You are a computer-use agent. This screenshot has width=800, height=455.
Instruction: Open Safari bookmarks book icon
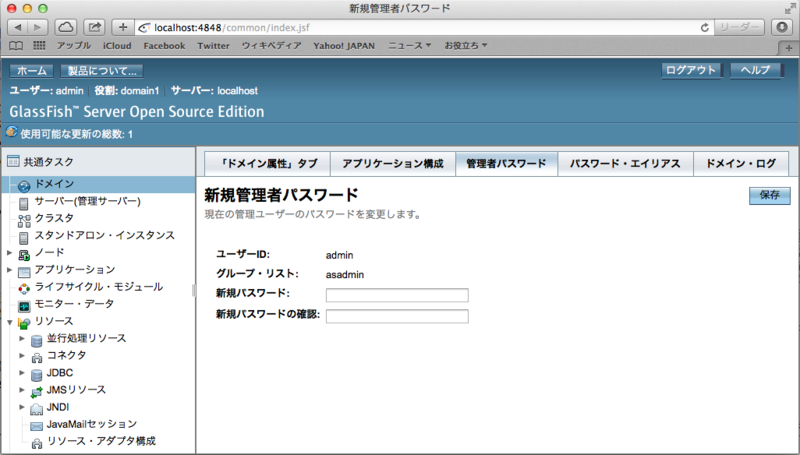coord(16,46)
